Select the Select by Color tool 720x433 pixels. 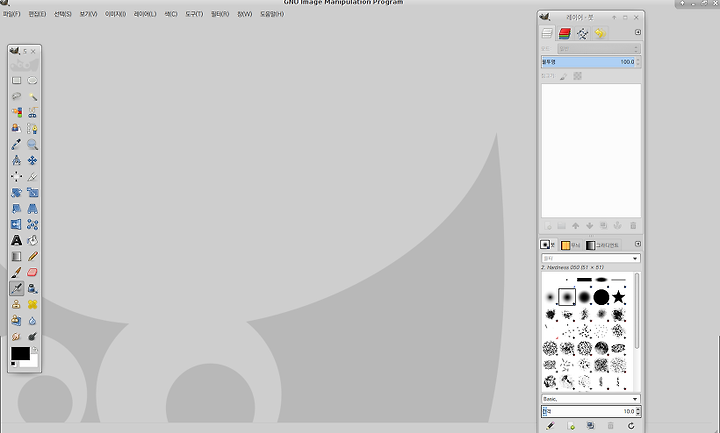point(17,112)
